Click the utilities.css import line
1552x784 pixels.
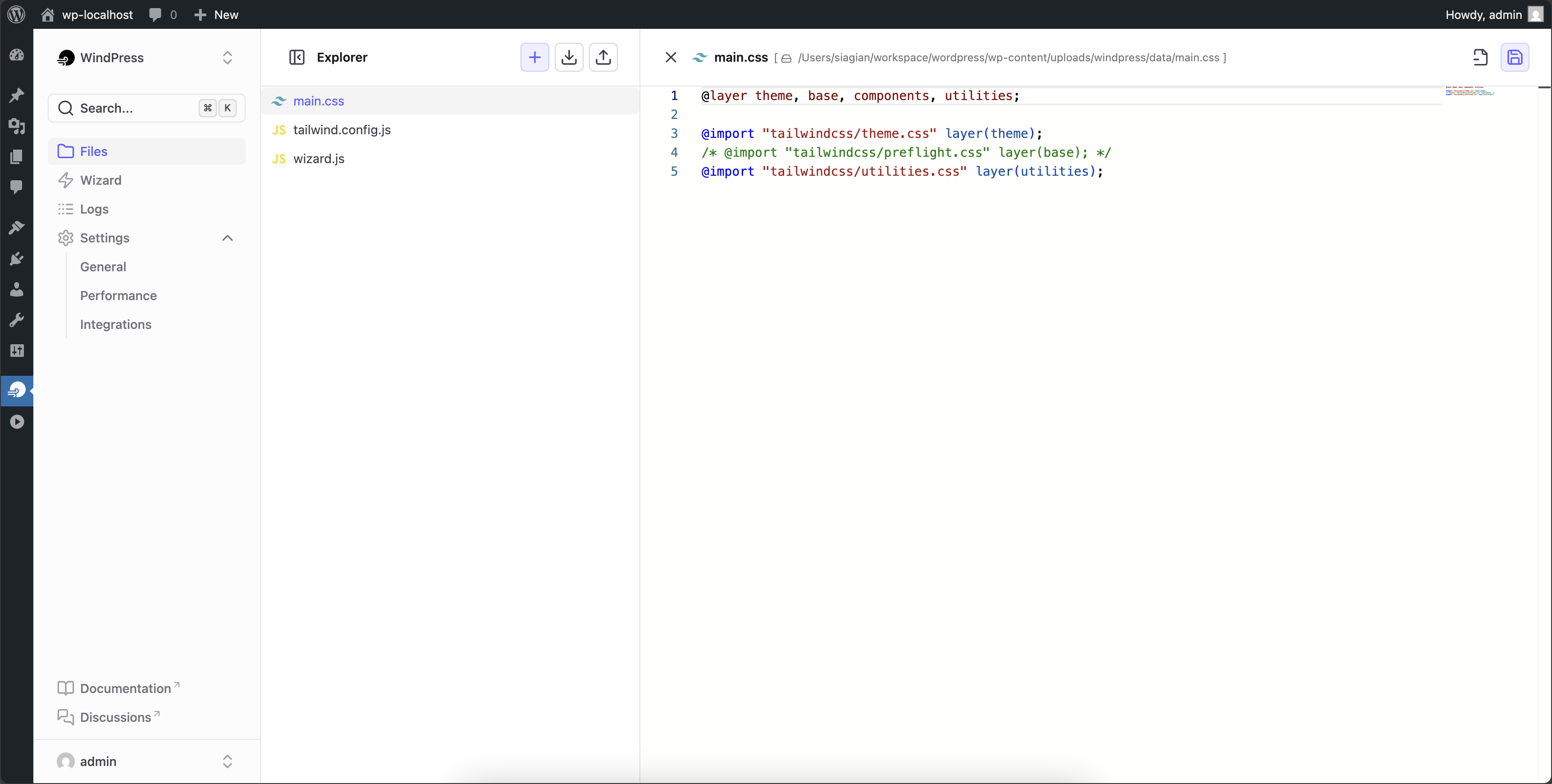(x=902, y=172)
